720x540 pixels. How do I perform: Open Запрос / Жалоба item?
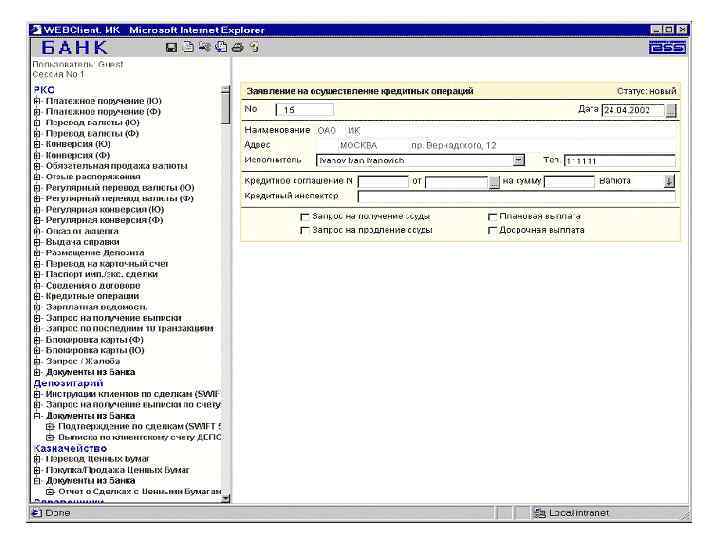tap(83, 361)
